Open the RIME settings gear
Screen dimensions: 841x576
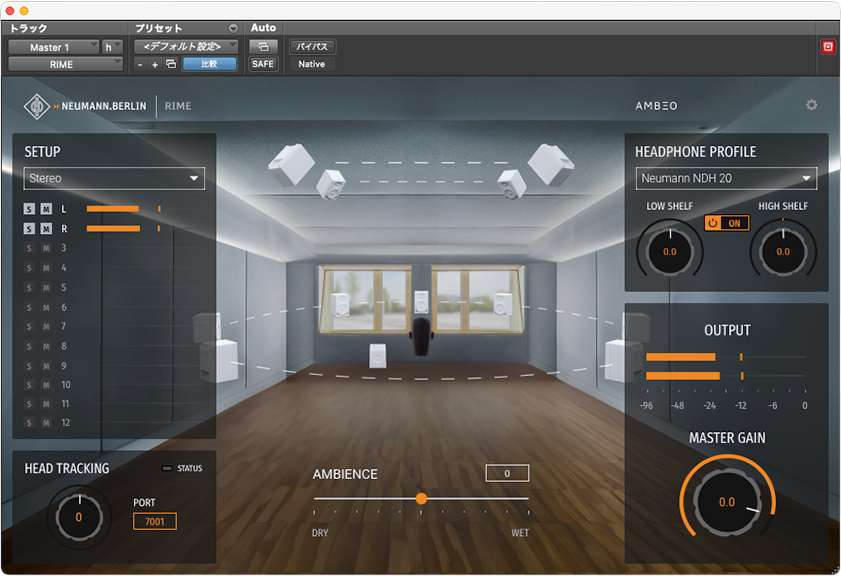811,105
